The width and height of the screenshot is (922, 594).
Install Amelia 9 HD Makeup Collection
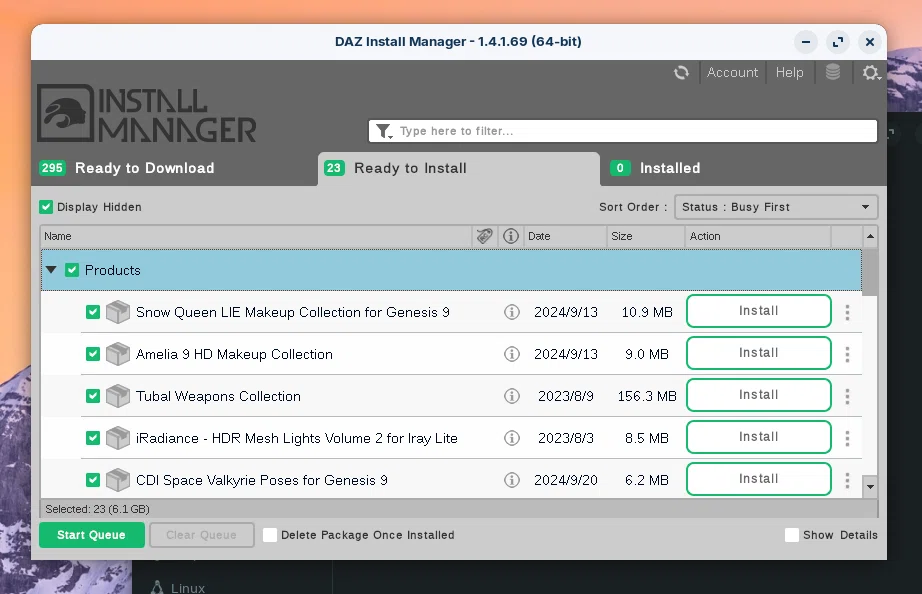(x=759, y=353)
